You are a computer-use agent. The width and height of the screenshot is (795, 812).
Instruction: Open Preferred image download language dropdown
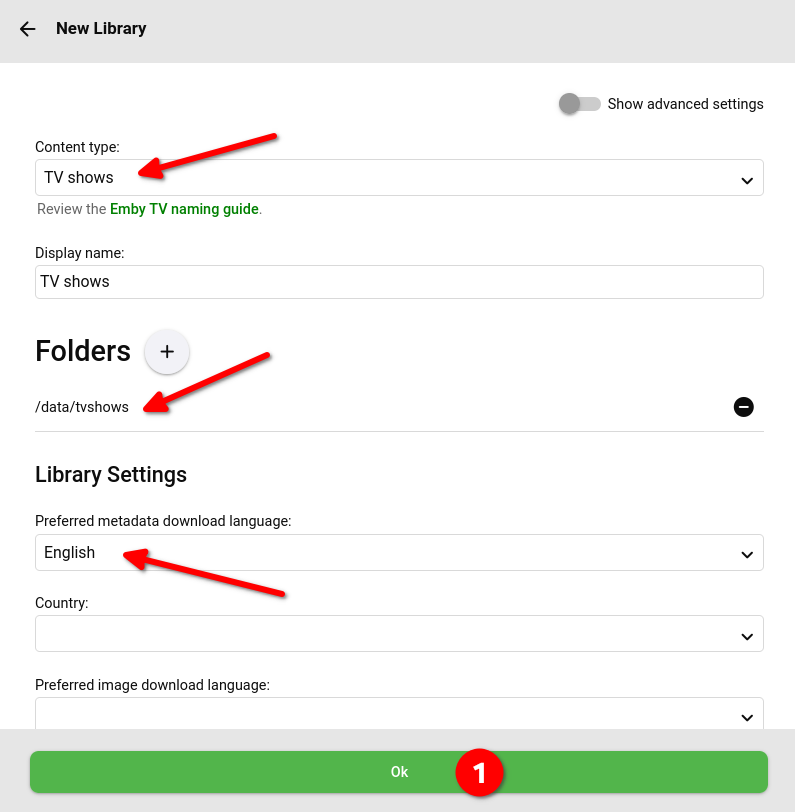tap(399, 714)
